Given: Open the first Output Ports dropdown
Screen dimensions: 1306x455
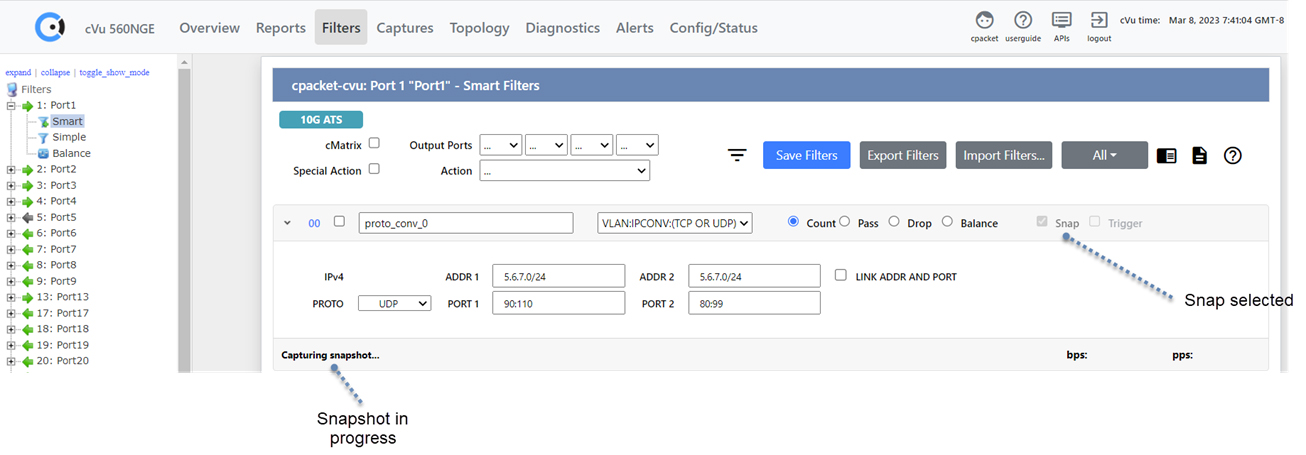Looking at the screenshot, I should click(x=501, y=145).
